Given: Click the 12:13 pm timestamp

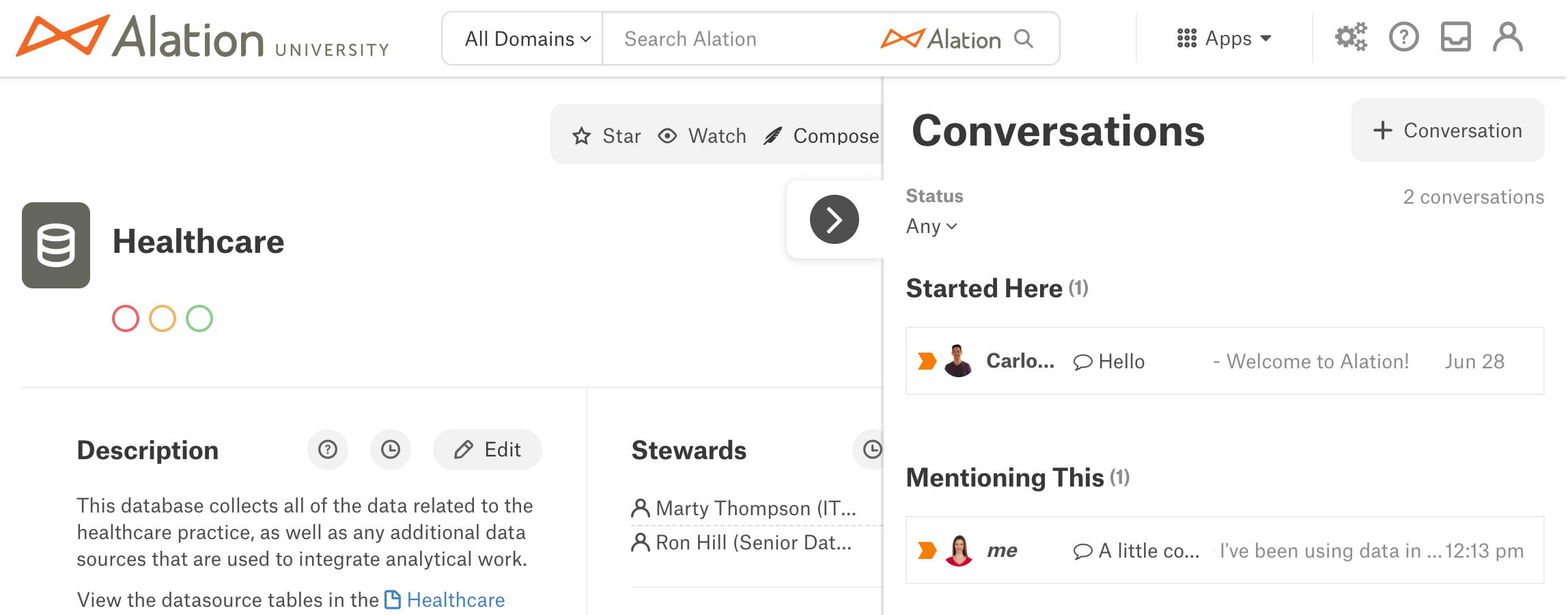Looking at the screenshot, I should pyautogui.click(x=1484, y=551).
